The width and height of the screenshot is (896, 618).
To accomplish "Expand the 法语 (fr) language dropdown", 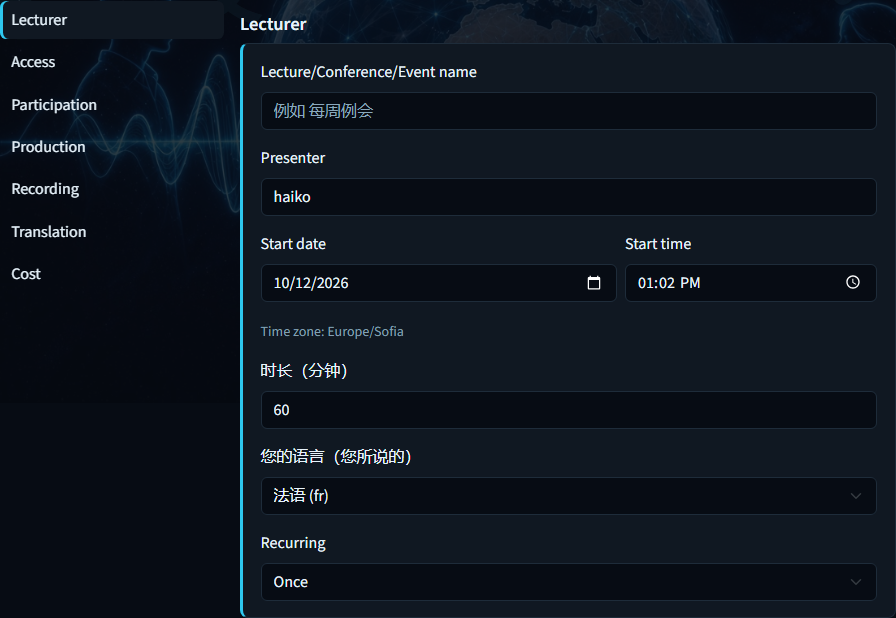I will [569, 496].
